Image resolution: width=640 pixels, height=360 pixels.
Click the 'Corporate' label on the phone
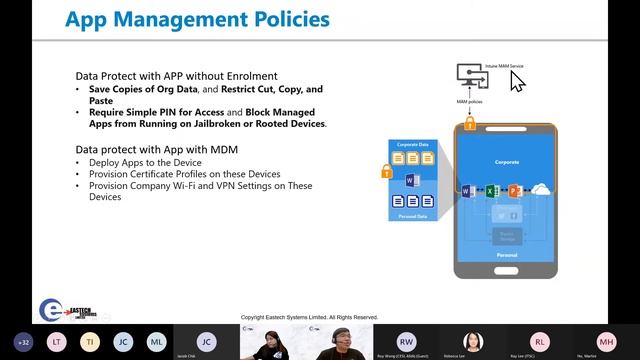point(507,162)
